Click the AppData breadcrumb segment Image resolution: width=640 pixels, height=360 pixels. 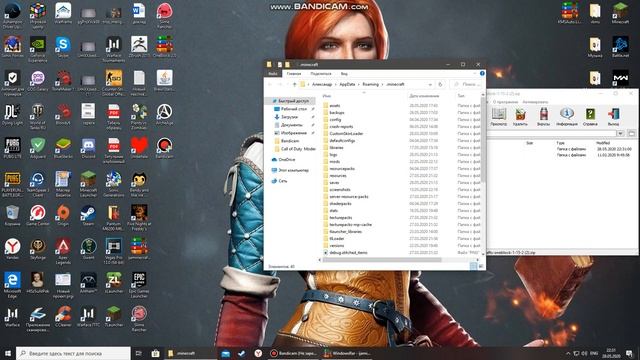click(347, 84)
